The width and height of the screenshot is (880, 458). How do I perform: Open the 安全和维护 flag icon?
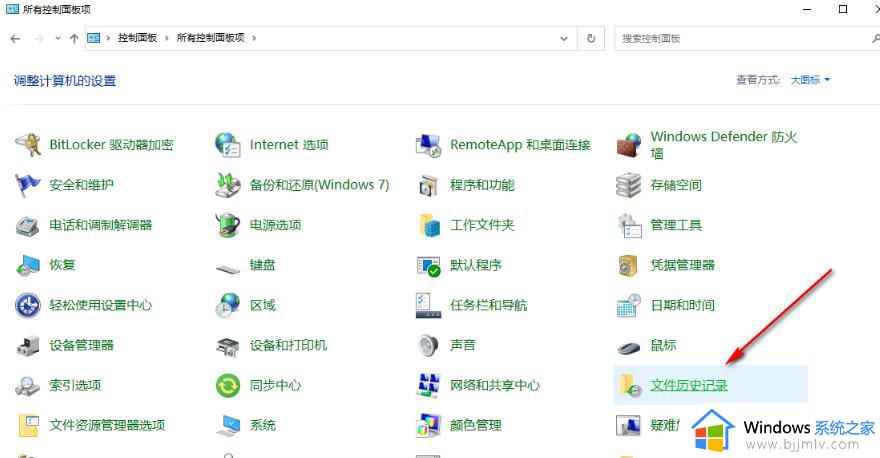click(28, 185)
